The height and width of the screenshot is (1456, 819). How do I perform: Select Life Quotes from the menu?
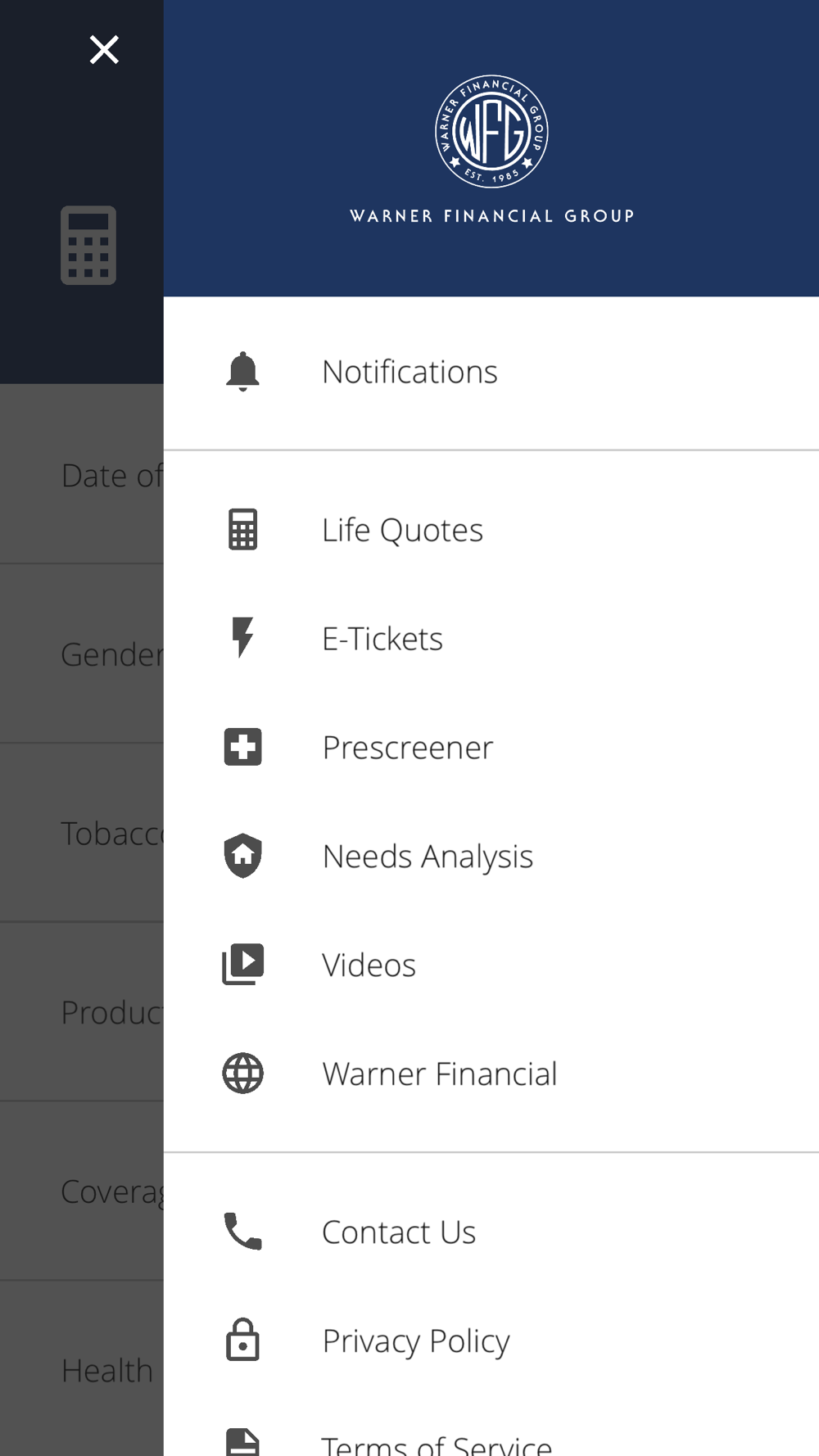point(402,530)
